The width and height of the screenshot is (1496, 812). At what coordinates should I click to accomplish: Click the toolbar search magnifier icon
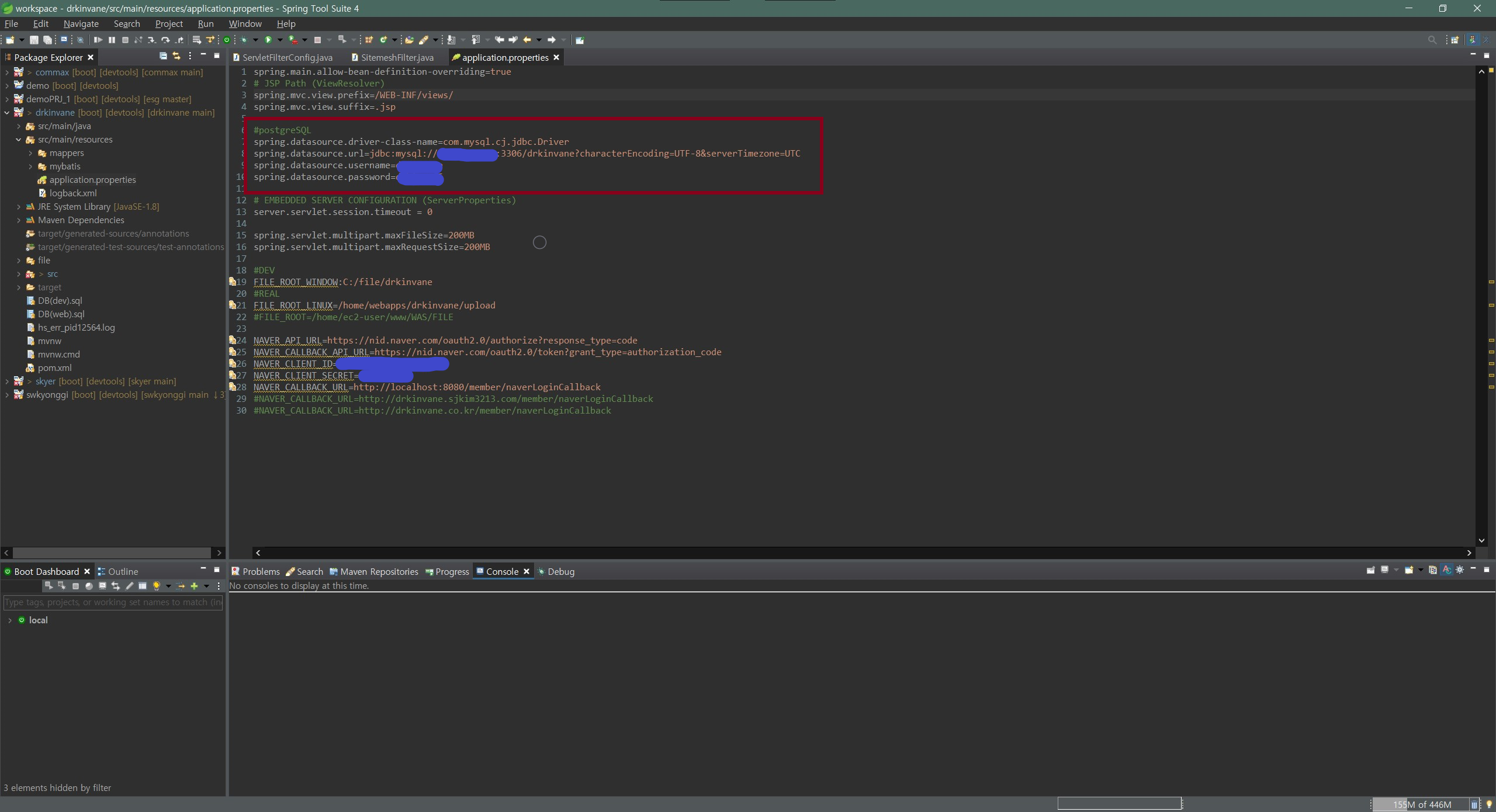point(1432,40)
